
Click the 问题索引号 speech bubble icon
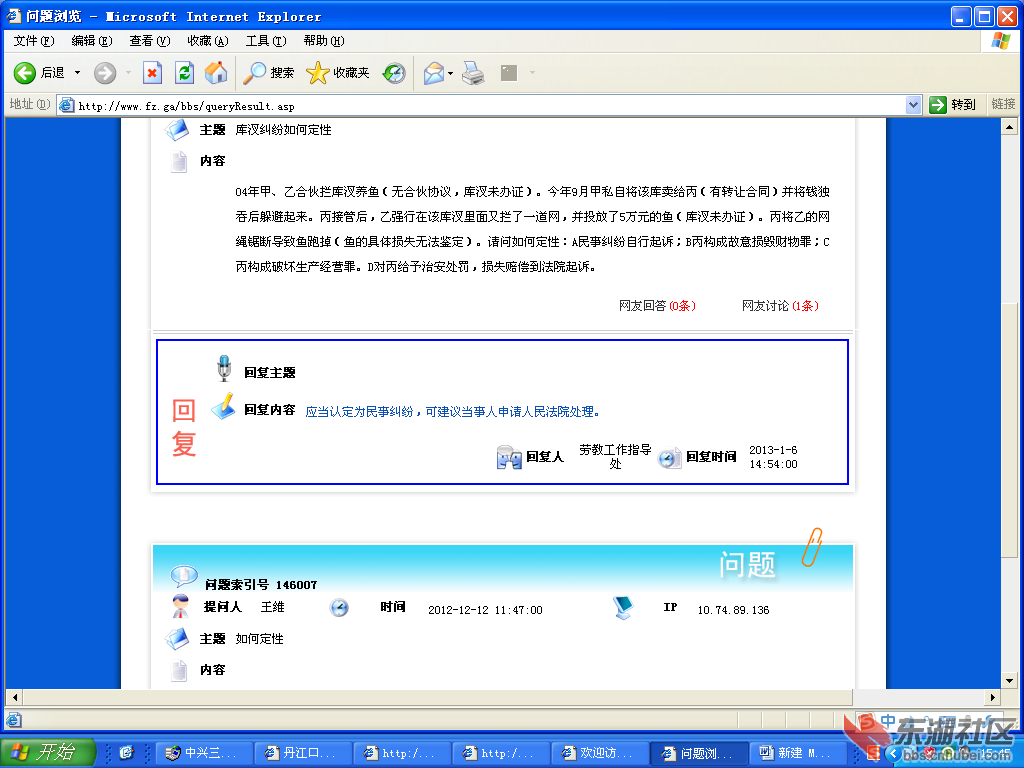pos(184,576)
